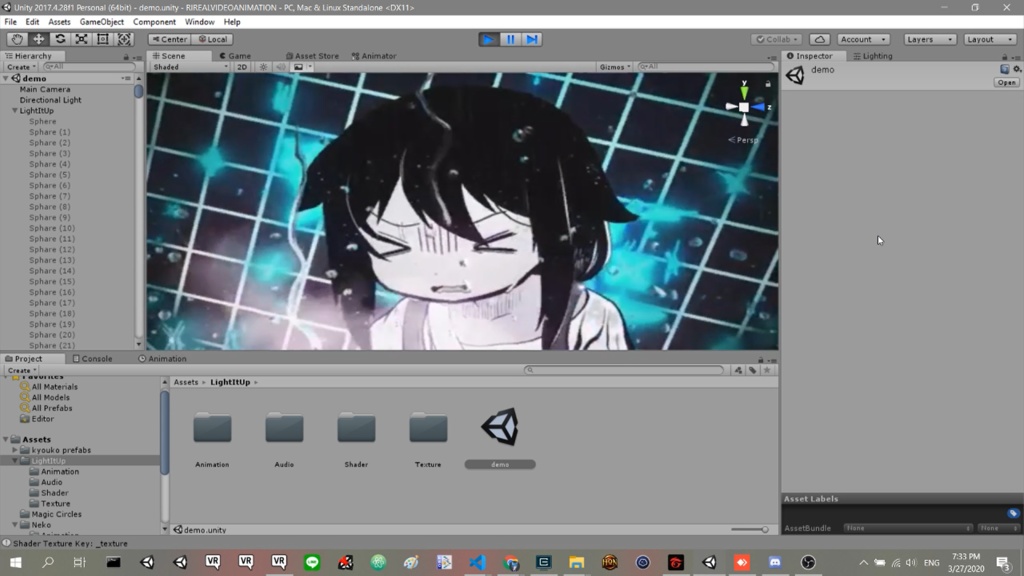Open the File menu
Image resolution: width=1024 pixels, height=576 pixels.
tap(10, 22)
